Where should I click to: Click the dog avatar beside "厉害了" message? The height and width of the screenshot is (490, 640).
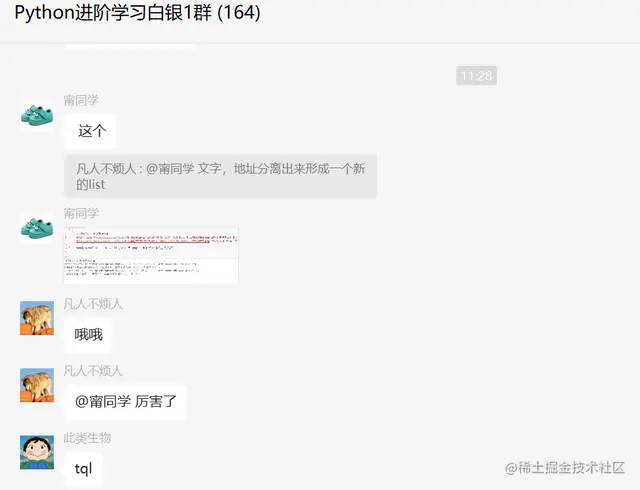coord(37,385)
